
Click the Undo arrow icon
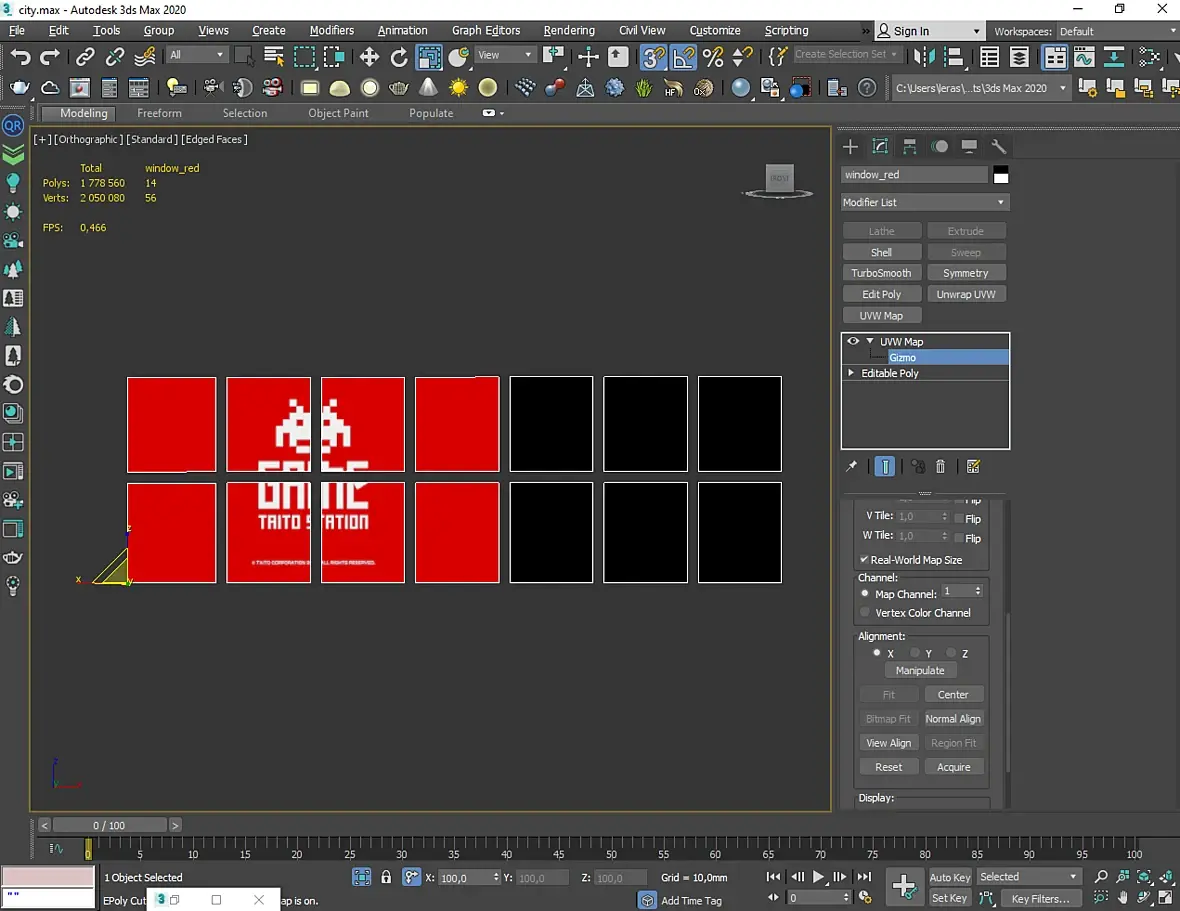point(20,57)
